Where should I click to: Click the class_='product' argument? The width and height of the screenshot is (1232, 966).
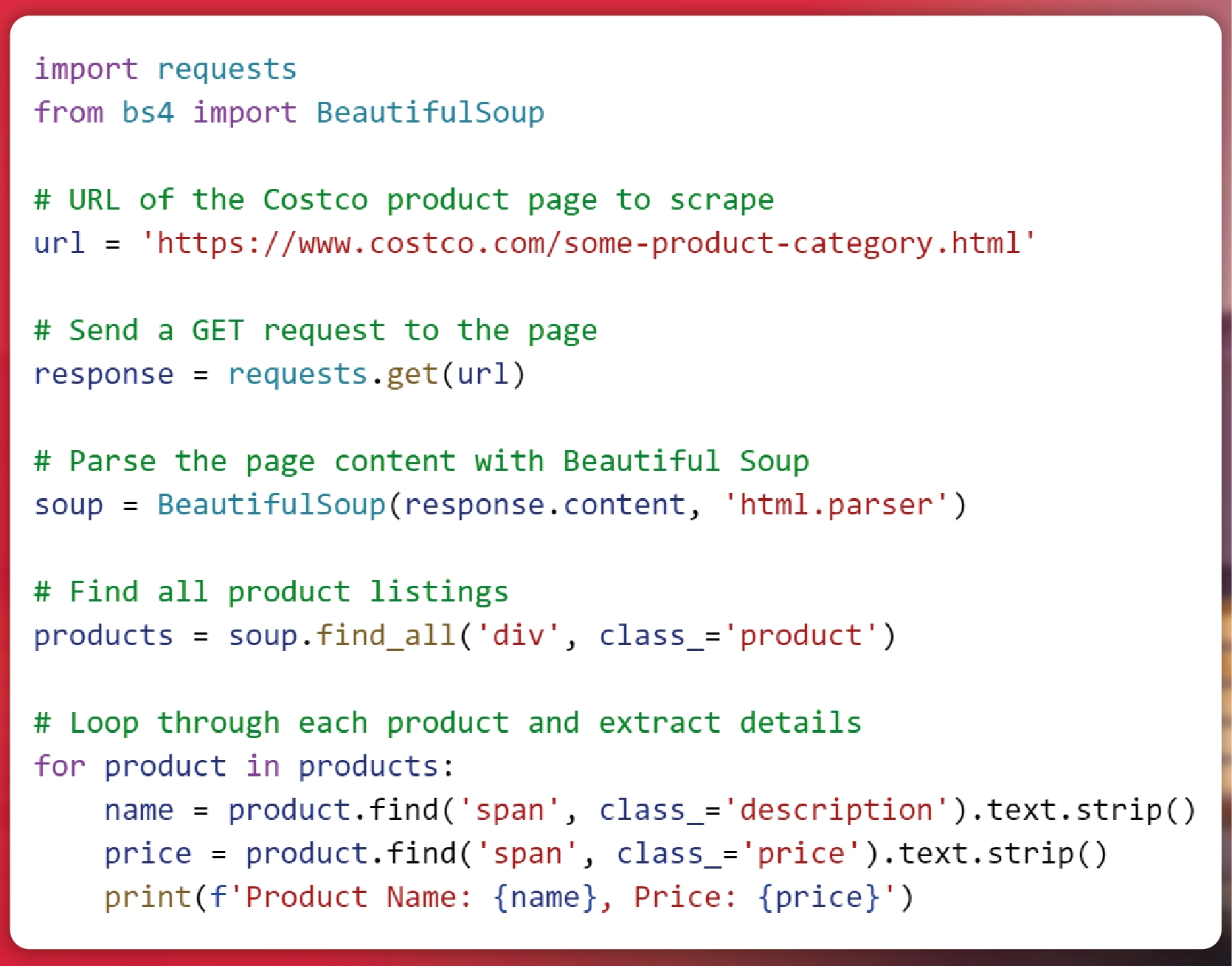[x=739, y=635]
